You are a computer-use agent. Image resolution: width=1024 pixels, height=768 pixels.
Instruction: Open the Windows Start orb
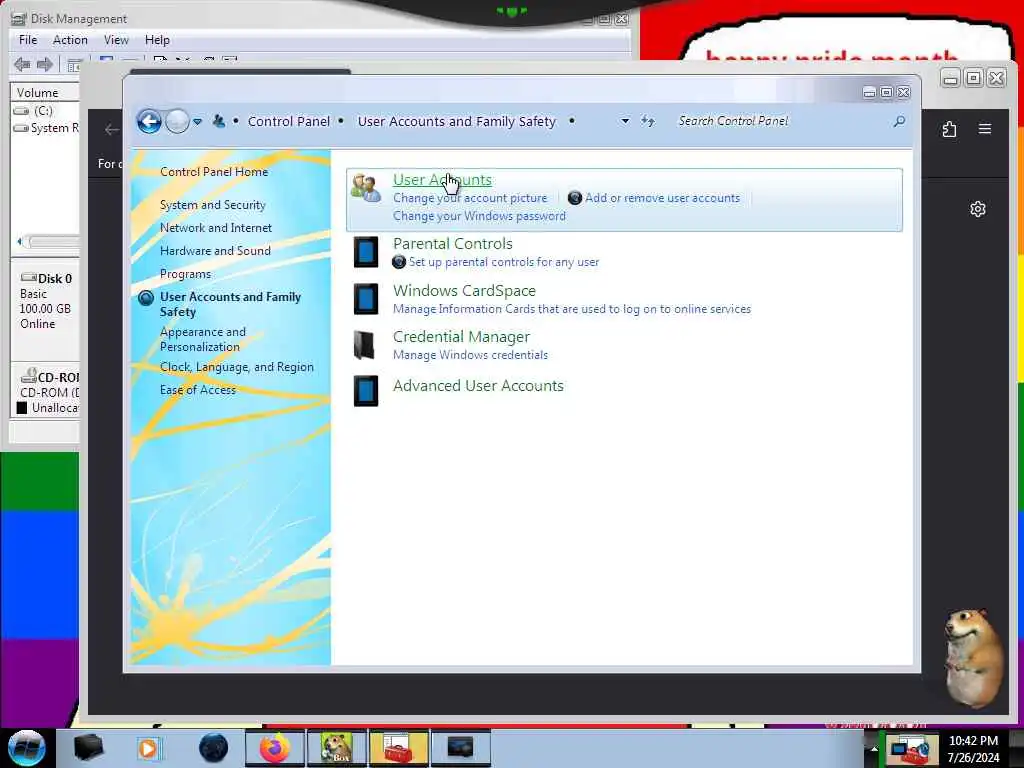26,748
